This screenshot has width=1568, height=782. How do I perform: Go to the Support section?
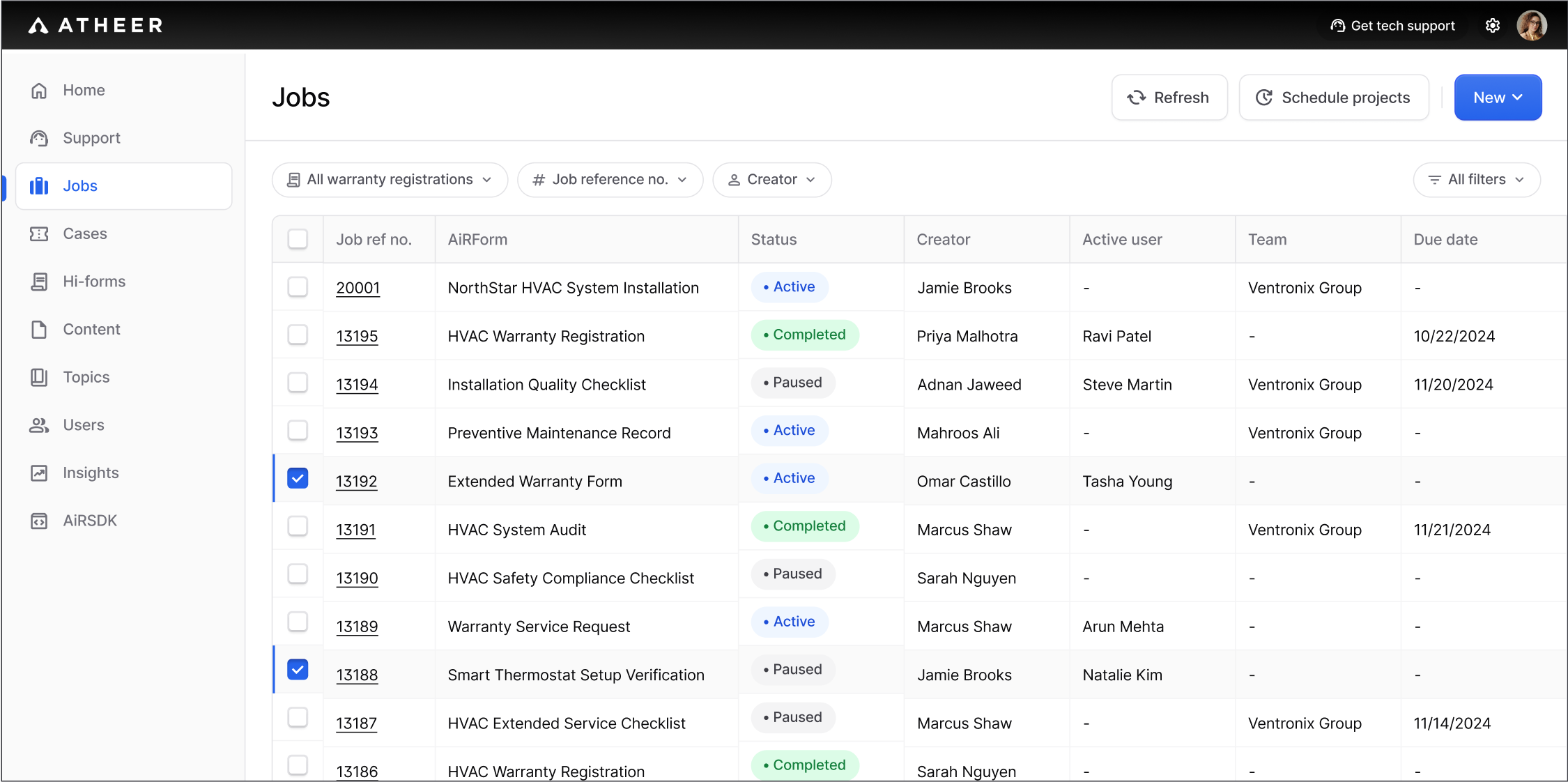coord(123,138)
